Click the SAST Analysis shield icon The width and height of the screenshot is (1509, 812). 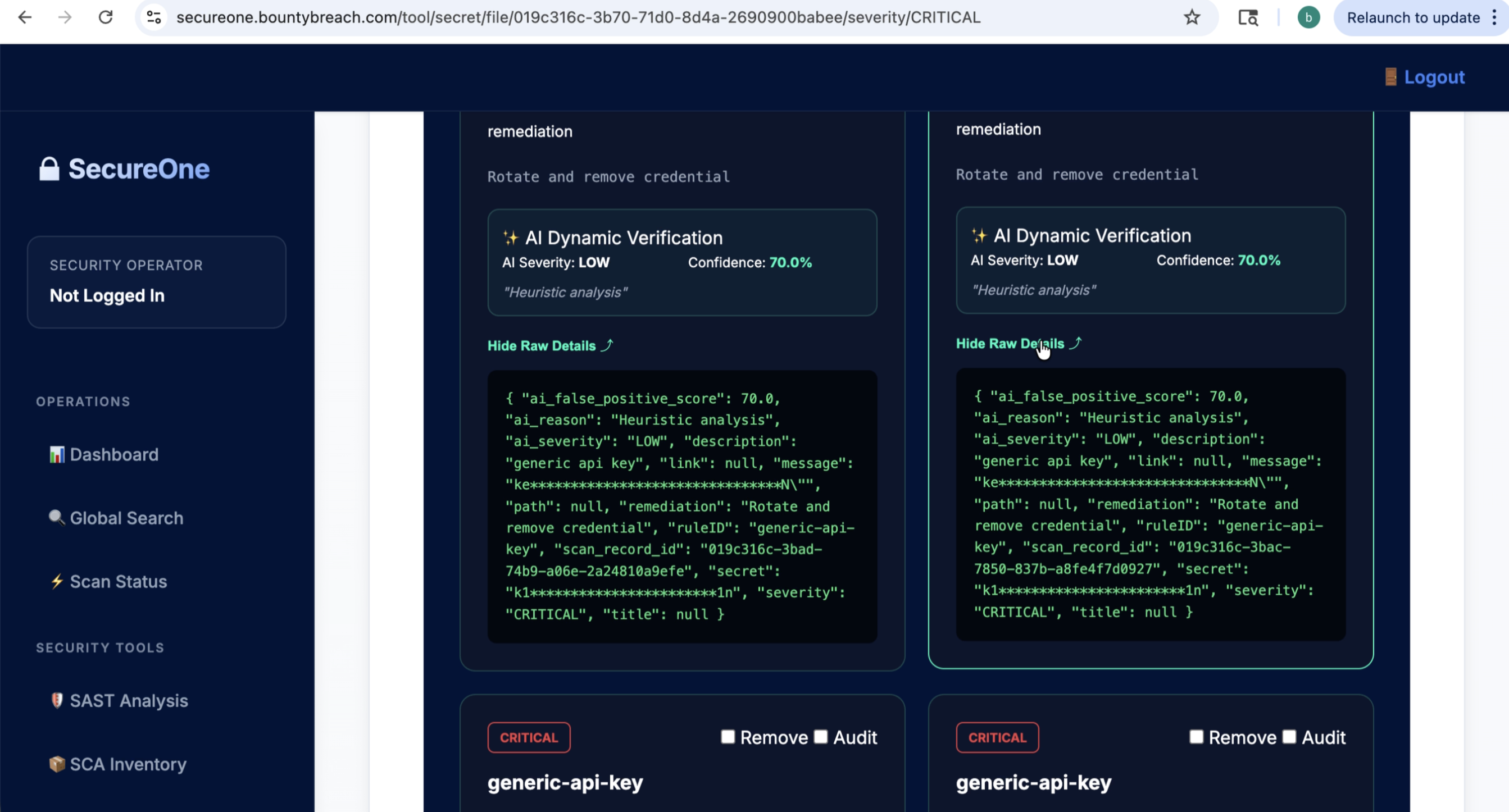[x=57, y=700]
